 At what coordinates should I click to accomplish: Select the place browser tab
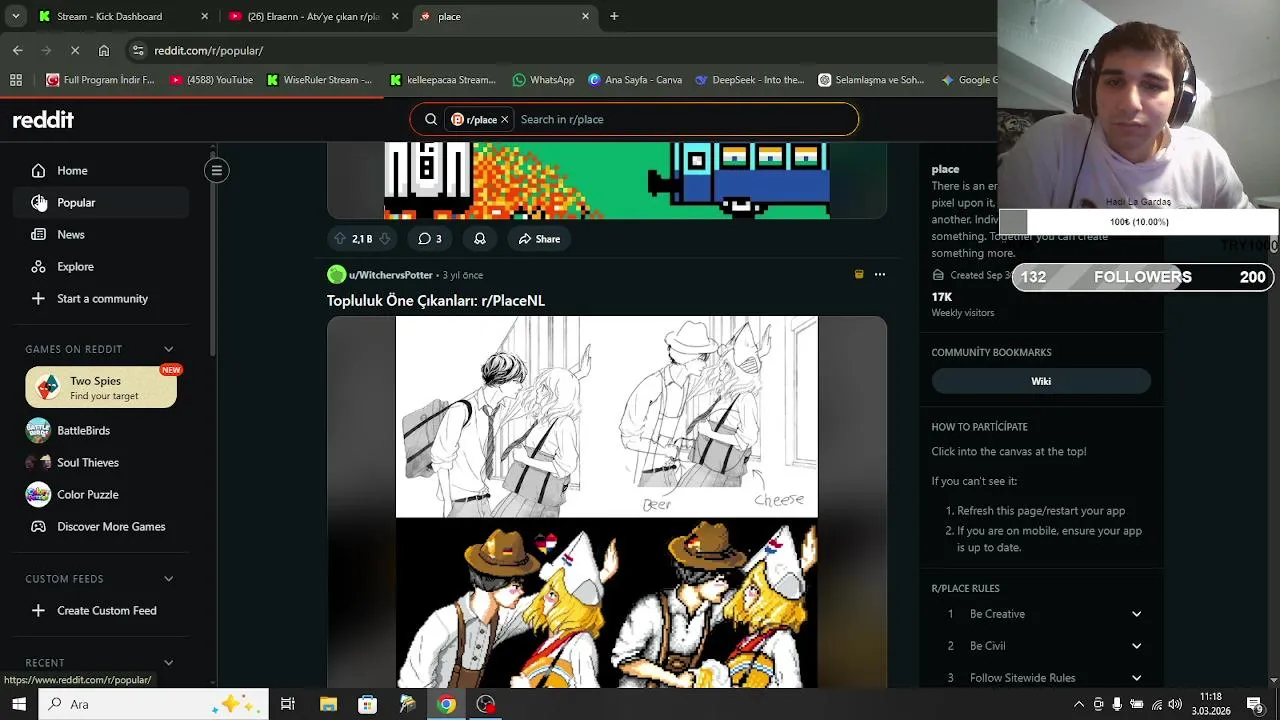504,17
